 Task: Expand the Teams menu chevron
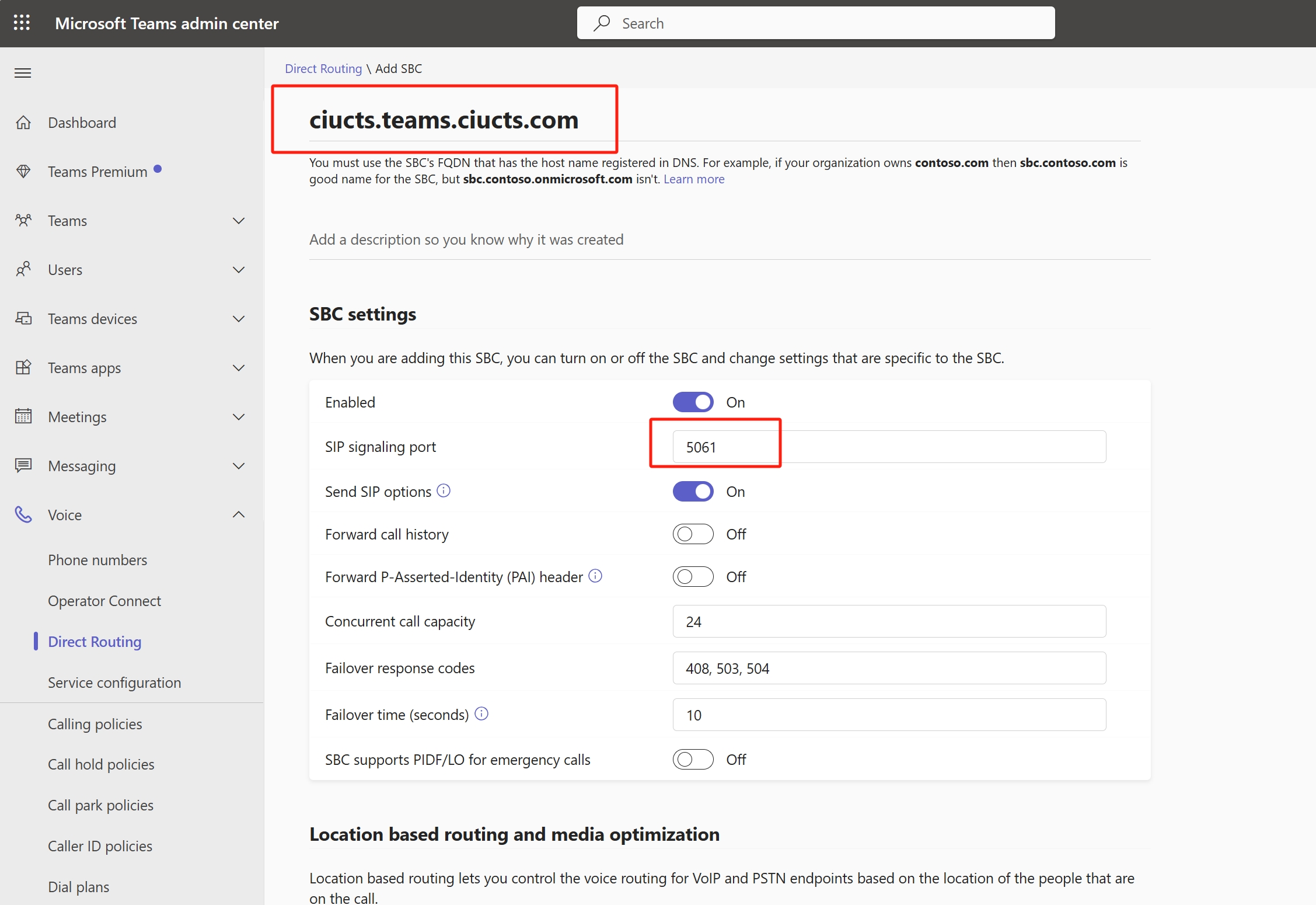point(239,221)
